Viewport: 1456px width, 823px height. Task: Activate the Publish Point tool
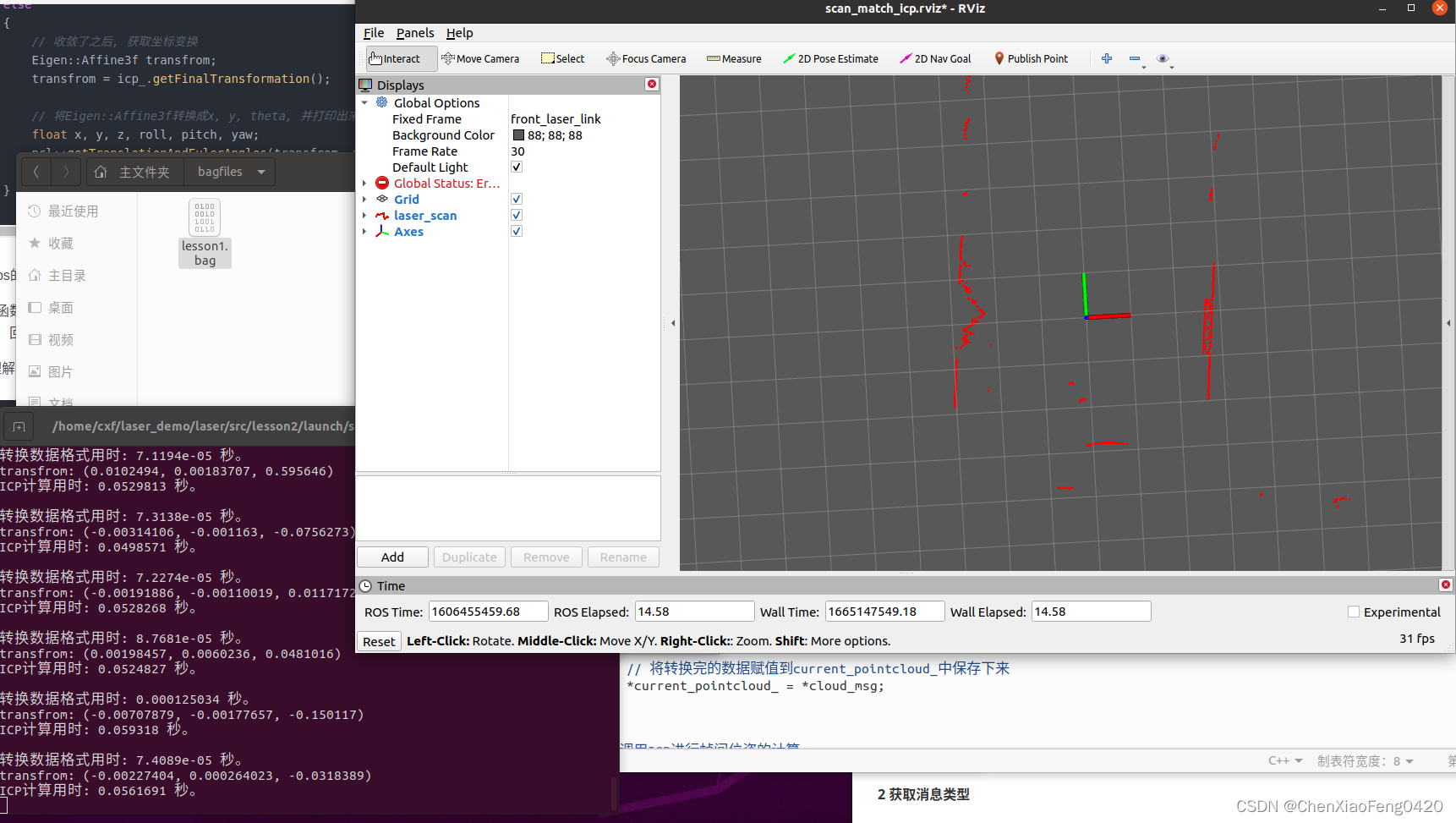[1032, 58]
